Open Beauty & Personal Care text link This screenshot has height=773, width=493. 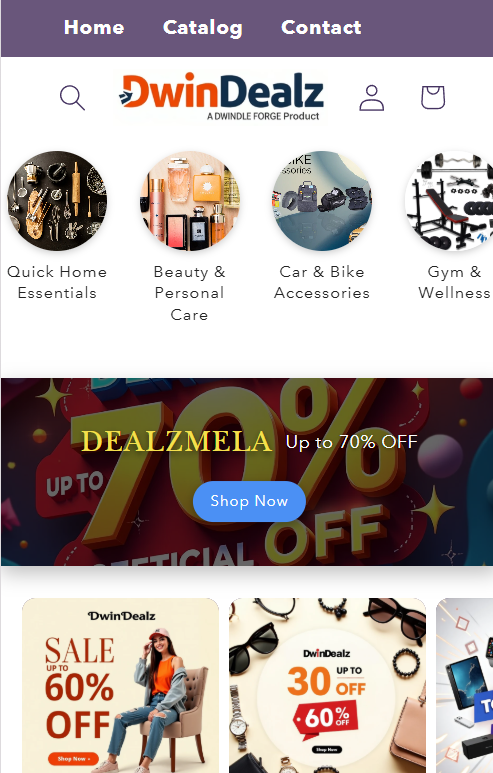point(189,293)
